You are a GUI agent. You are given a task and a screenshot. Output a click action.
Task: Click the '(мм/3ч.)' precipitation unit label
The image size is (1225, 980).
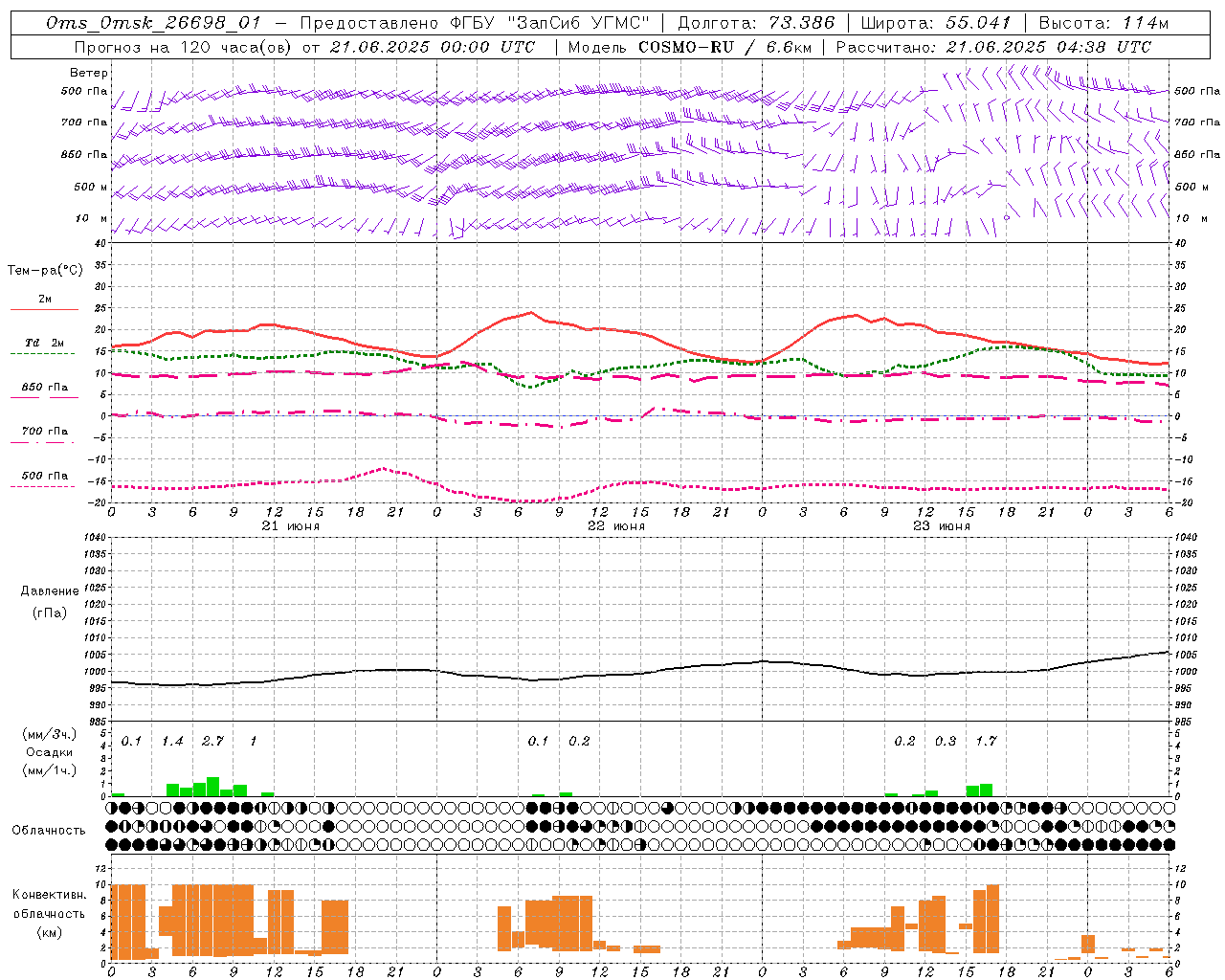click(x=50, y=735)
